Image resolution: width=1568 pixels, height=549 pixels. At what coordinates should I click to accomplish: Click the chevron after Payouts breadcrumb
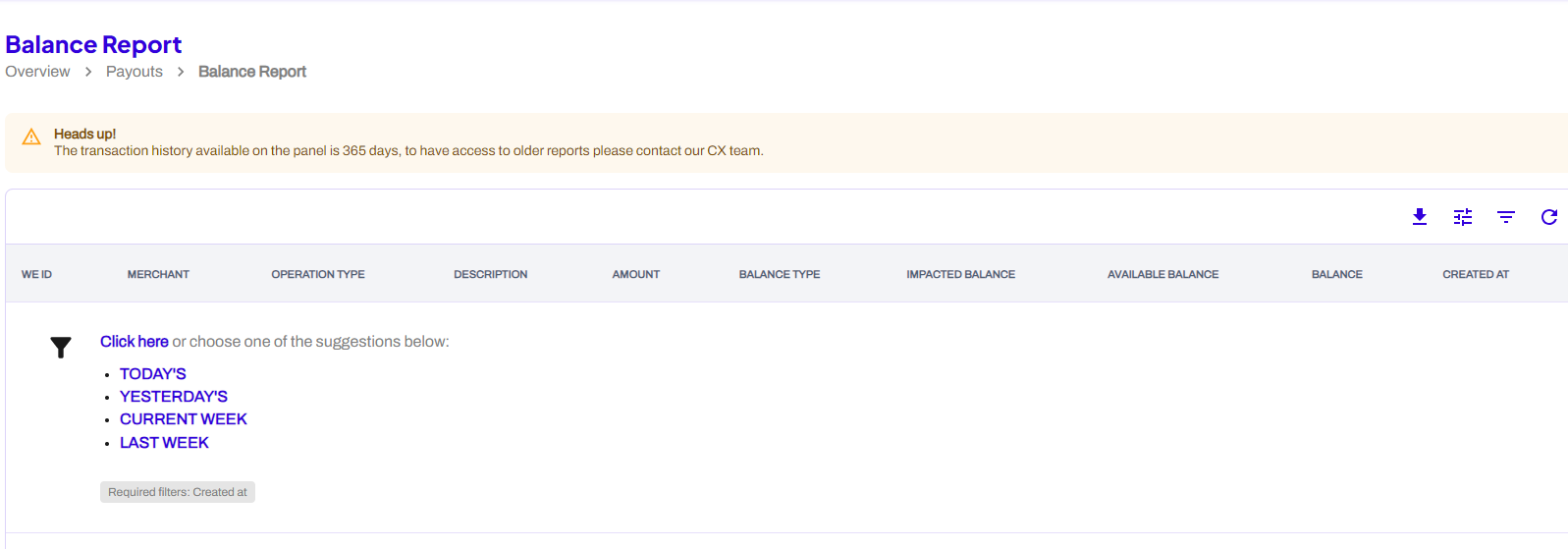(181, 72)
